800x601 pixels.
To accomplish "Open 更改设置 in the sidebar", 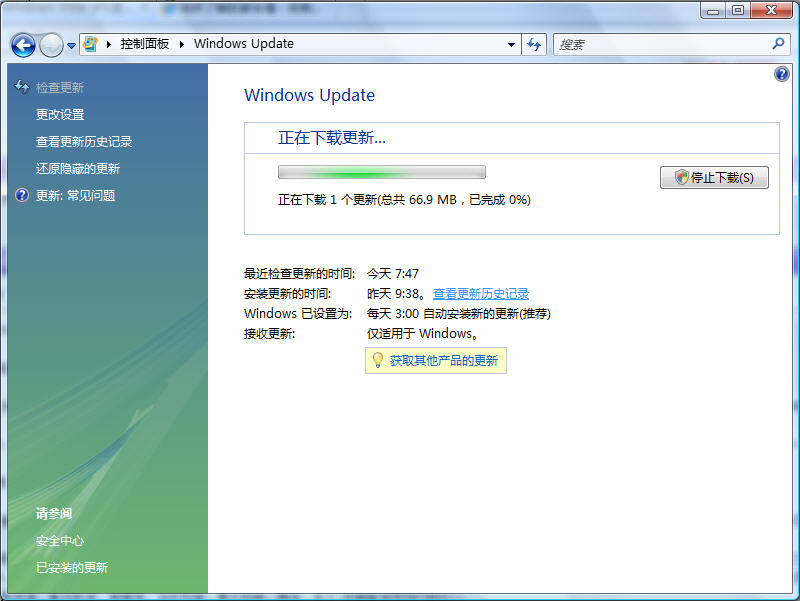I will coord(60,114).
